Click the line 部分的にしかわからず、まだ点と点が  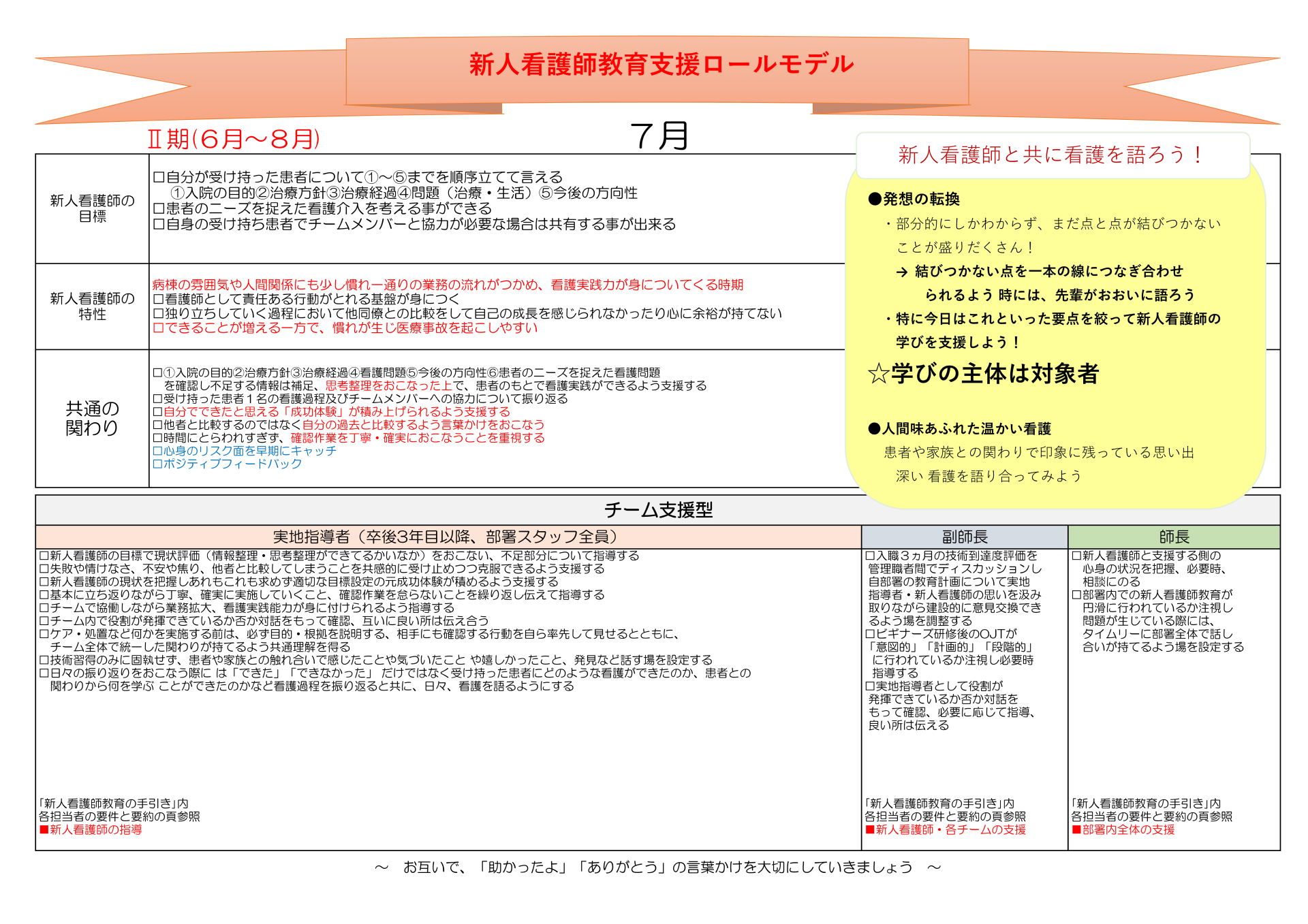point(1052,223)
